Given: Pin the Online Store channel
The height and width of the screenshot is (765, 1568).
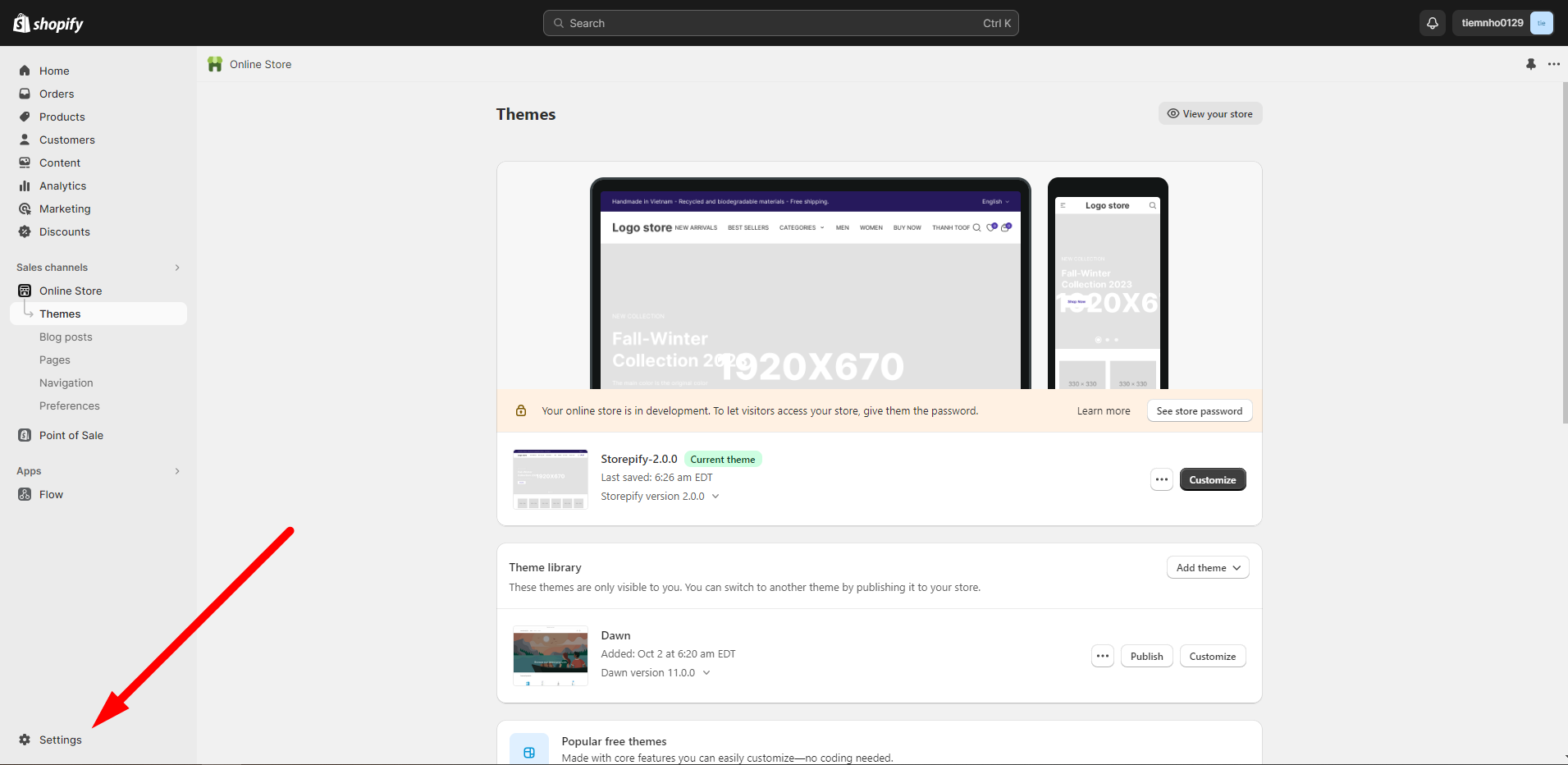Looking at the screenshot, I should (1531, 64).
